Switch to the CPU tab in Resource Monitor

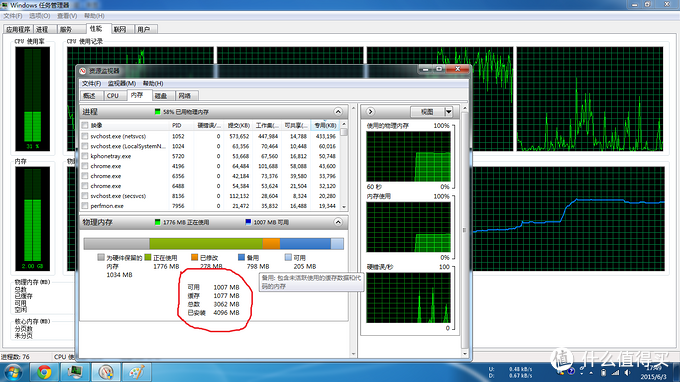coord(113,96)
